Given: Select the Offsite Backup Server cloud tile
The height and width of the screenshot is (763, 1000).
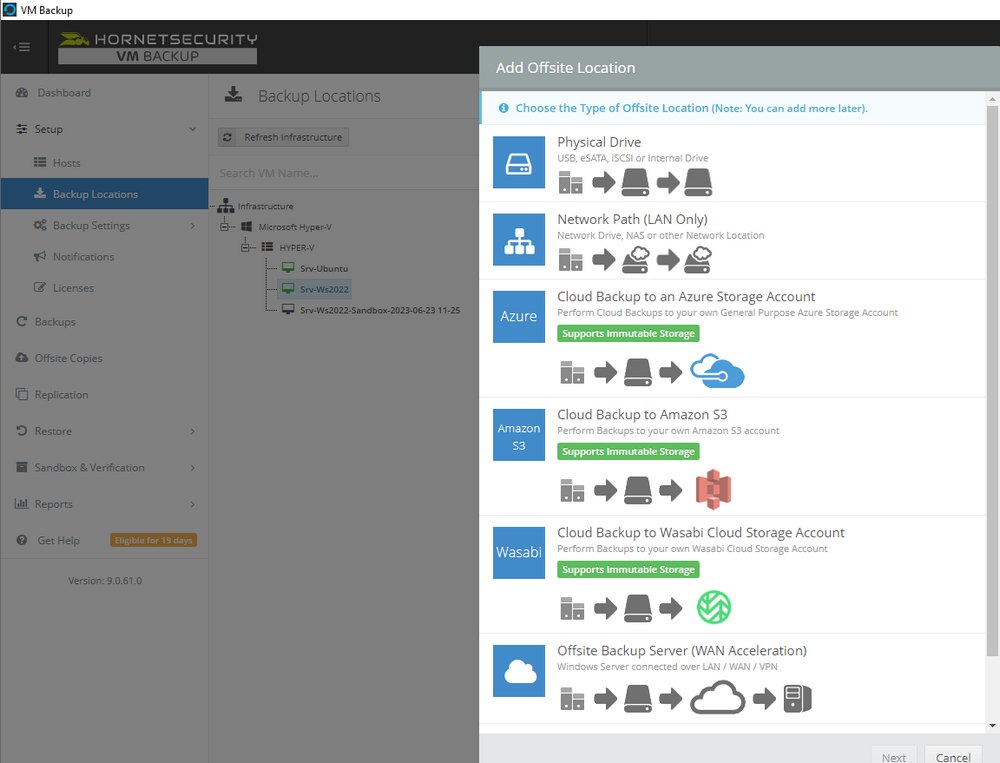Looking at the screenshot, I should pyautogui.click(x=518, y=670).
